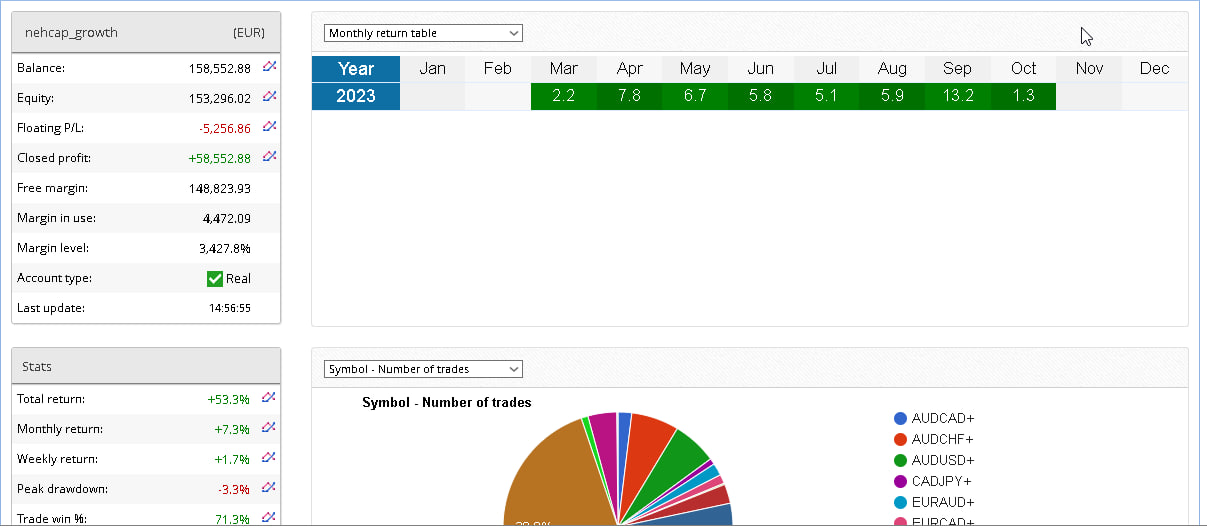1207x528 pixels.
Task: Click April return cell 7.8
Action: coord(629,96)
